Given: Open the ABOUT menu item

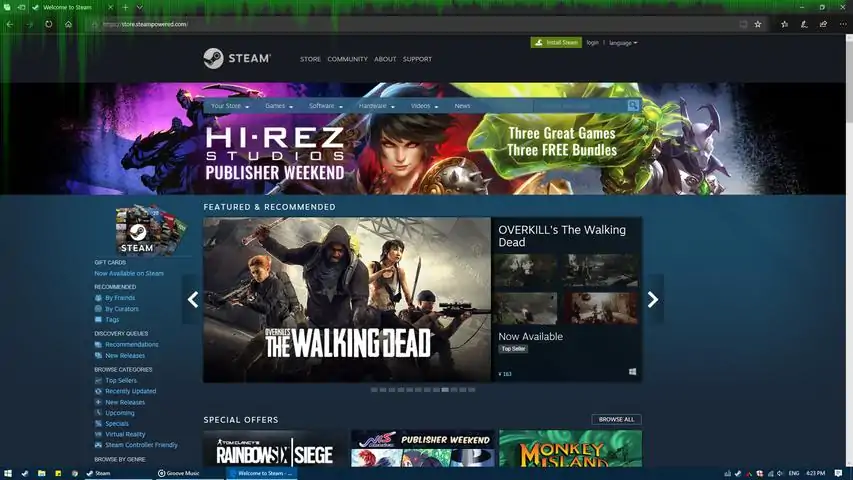Looking at the screenshot, I should 385,59.
